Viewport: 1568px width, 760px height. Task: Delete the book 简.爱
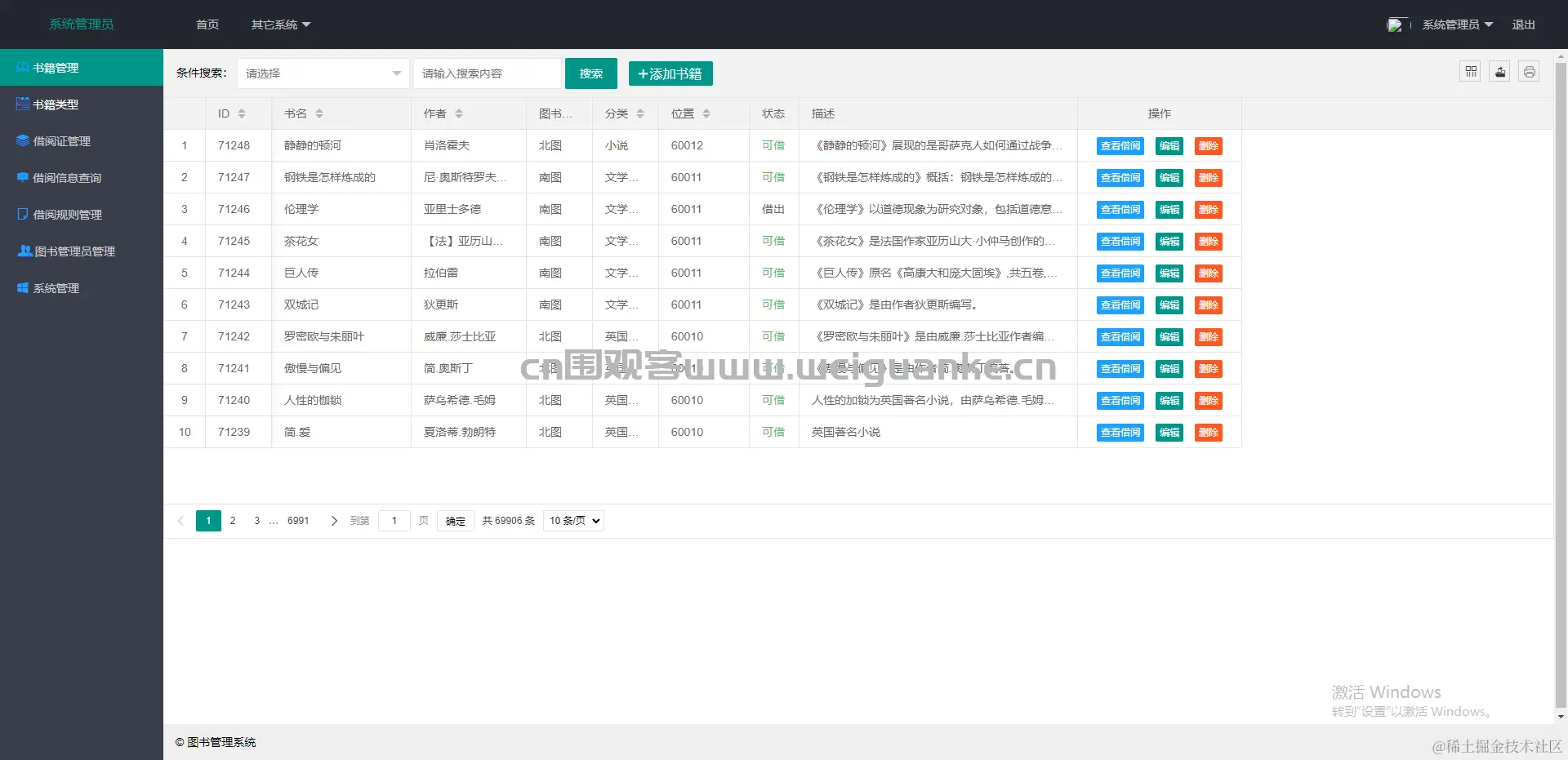click(1209, 433)
